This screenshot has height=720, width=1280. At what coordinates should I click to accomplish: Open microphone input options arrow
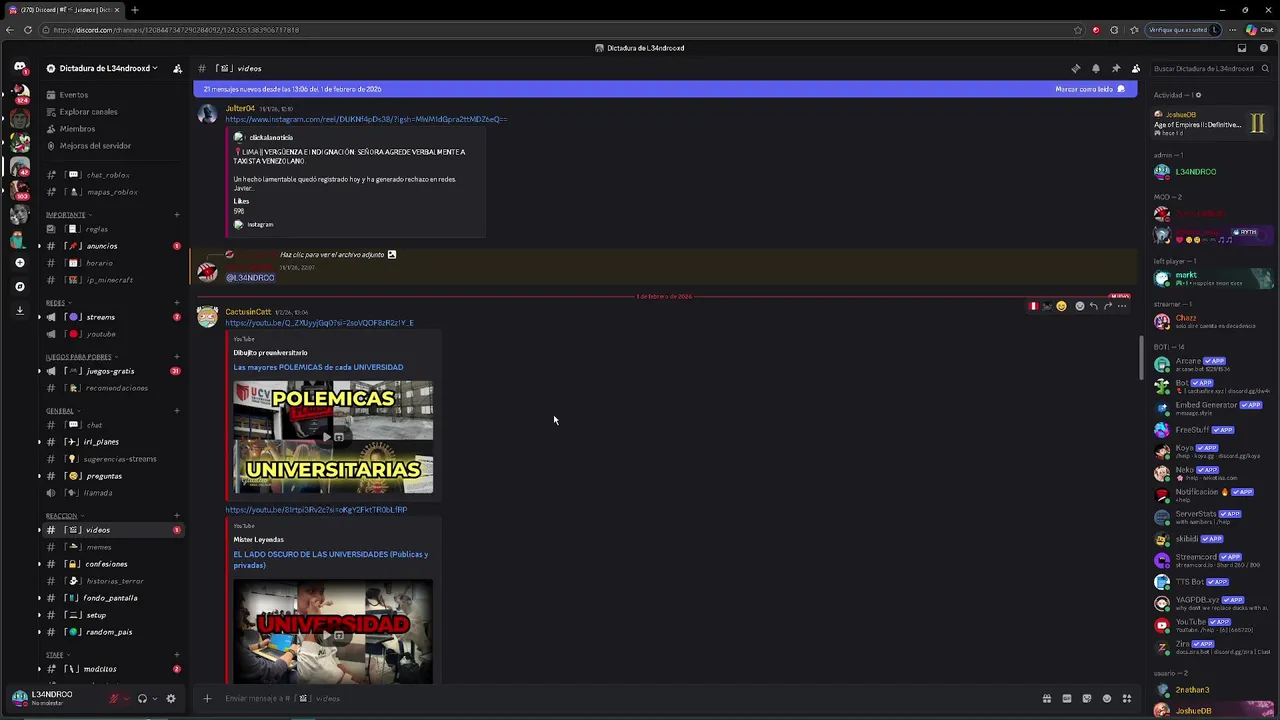tap(126, 699)
